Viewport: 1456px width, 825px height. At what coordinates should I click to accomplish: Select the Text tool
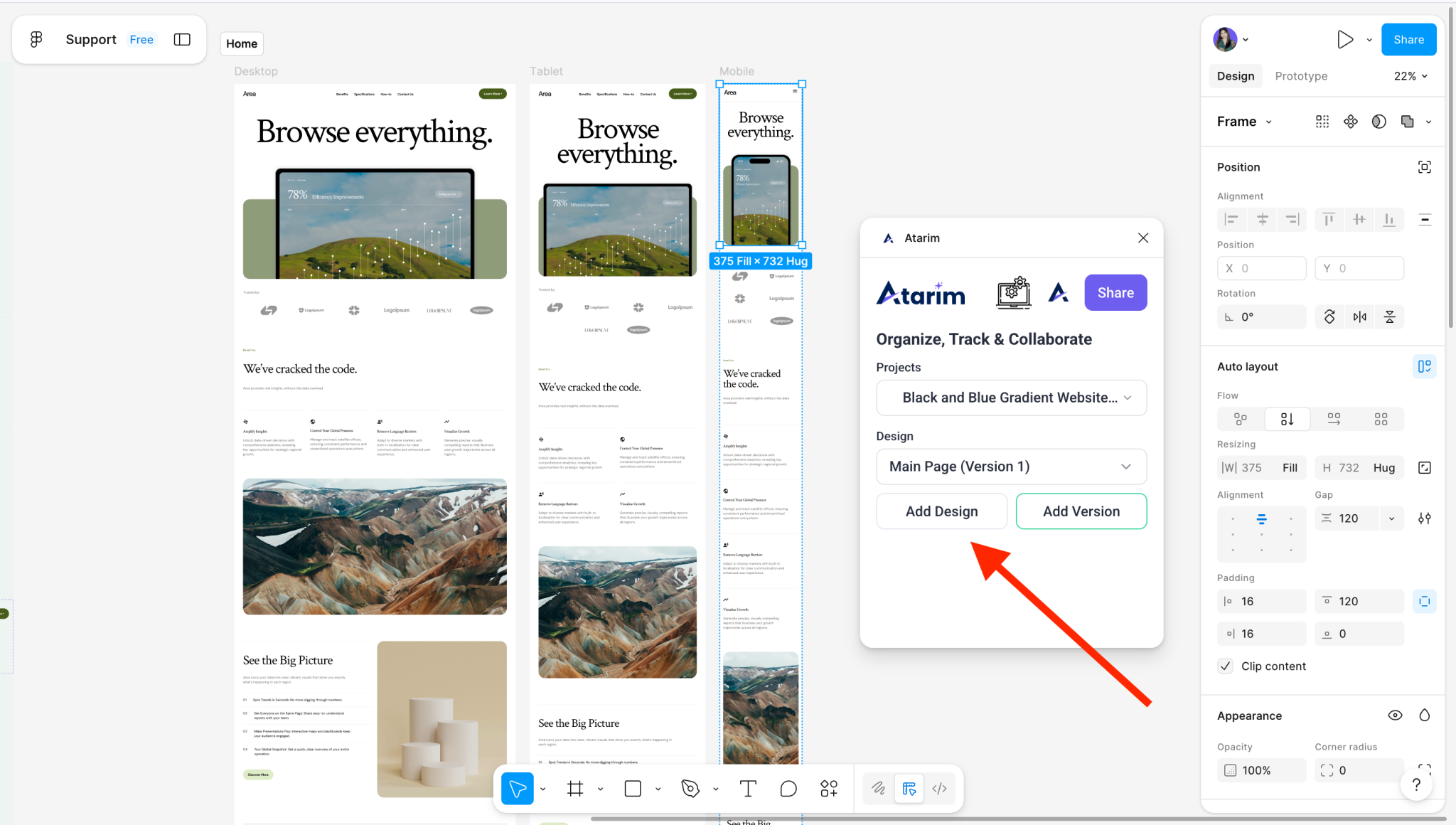(x=748, y=788)
